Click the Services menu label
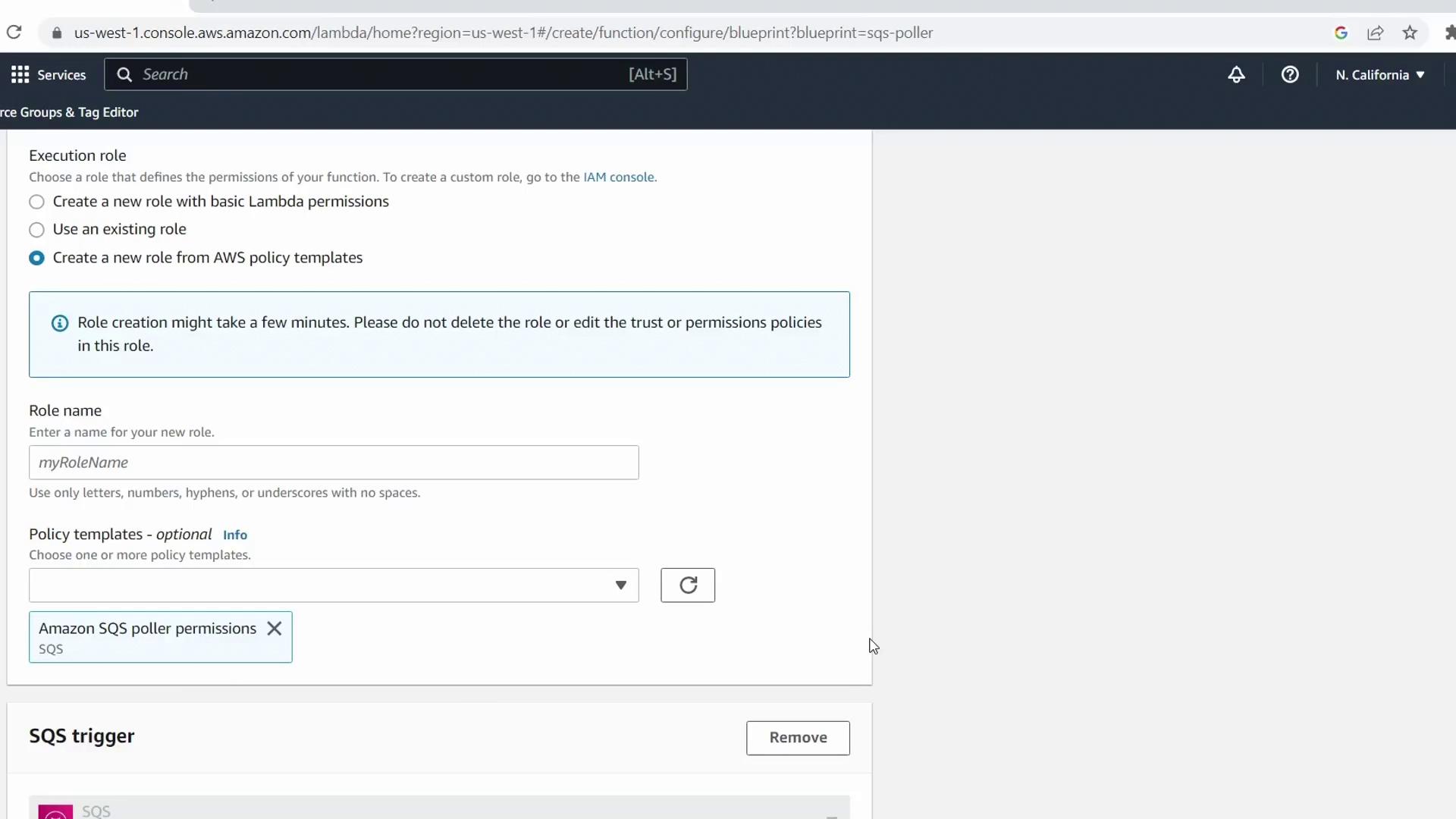Image resolution: width=1456 pixels, height=819 pixels. (x=61, y=74)
